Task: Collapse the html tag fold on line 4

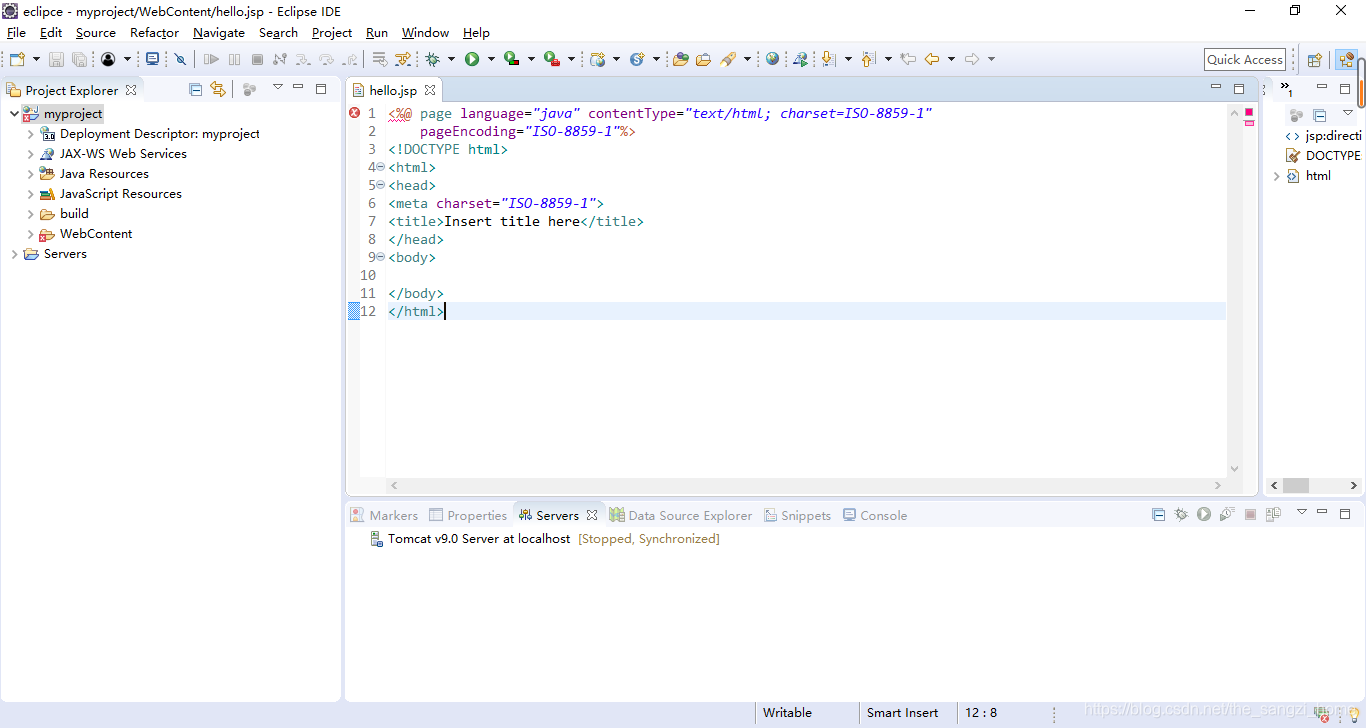Action: [380, 167]
